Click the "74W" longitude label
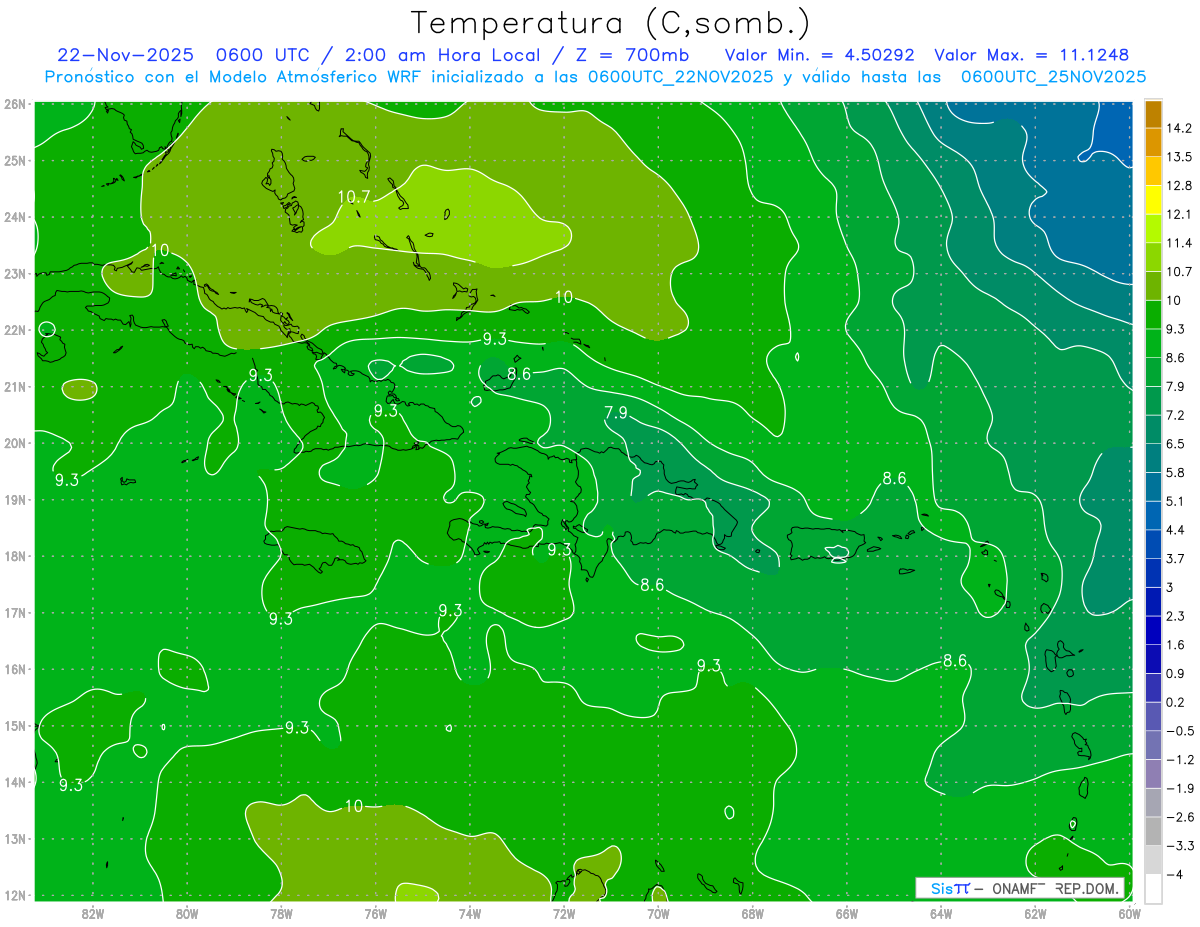1200x927 pixels. tap(470, 913)
